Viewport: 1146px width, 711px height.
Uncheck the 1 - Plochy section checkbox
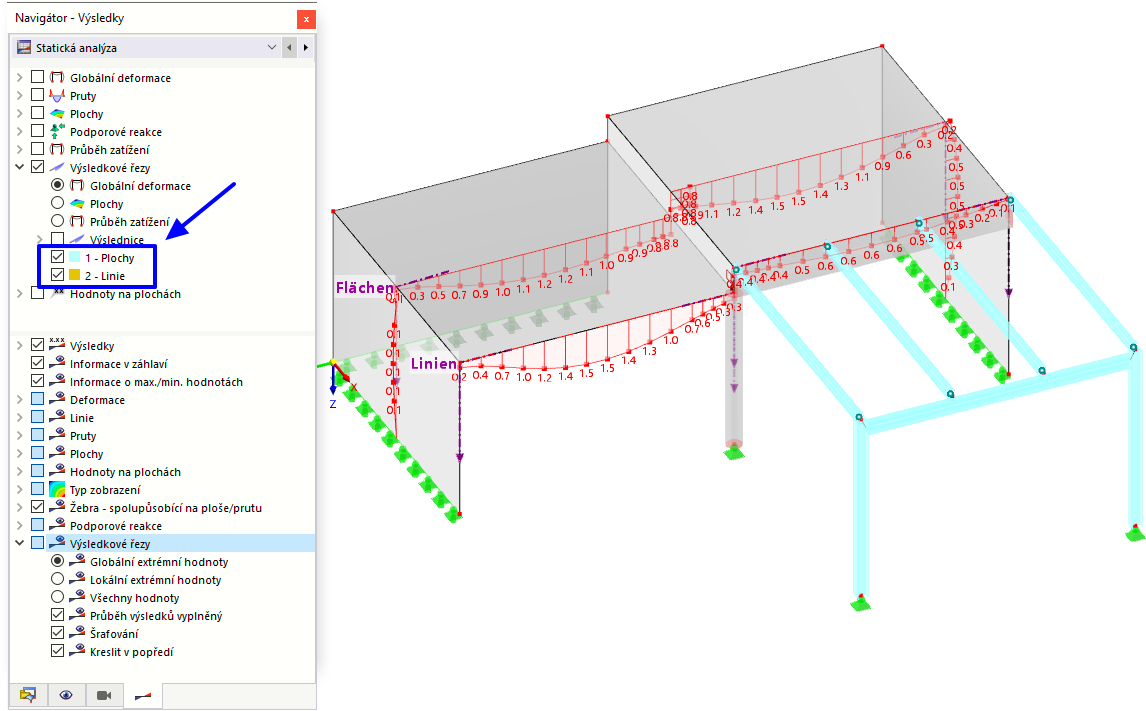[57, 257]
